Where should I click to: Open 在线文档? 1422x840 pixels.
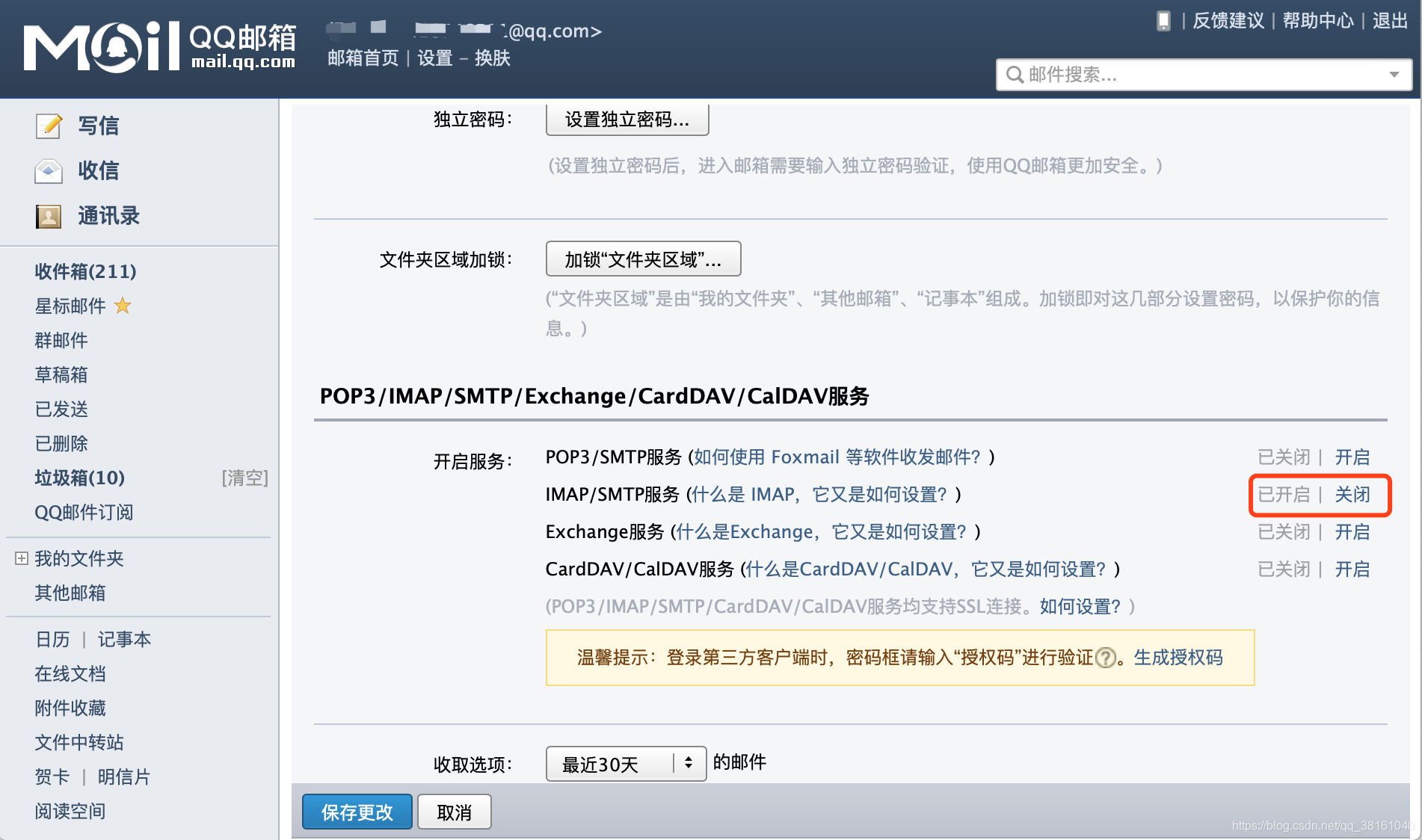click(x=70, y=673)
